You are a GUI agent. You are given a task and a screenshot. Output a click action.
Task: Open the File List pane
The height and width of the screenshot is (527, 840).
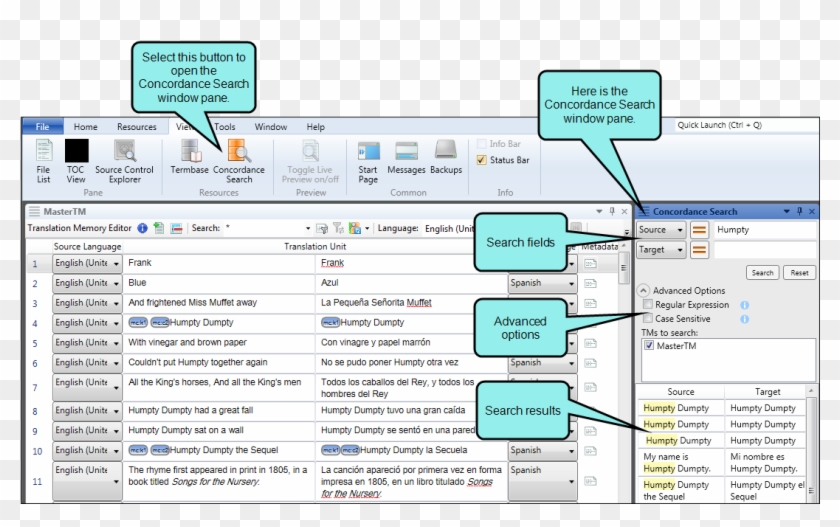[x=43, y=161]
